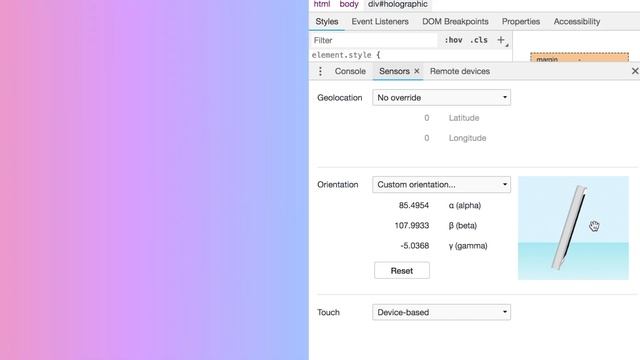Viewport: 640px width, 360px height.
Task: Toggle the .cls class editor
Action: coord(479,40)
